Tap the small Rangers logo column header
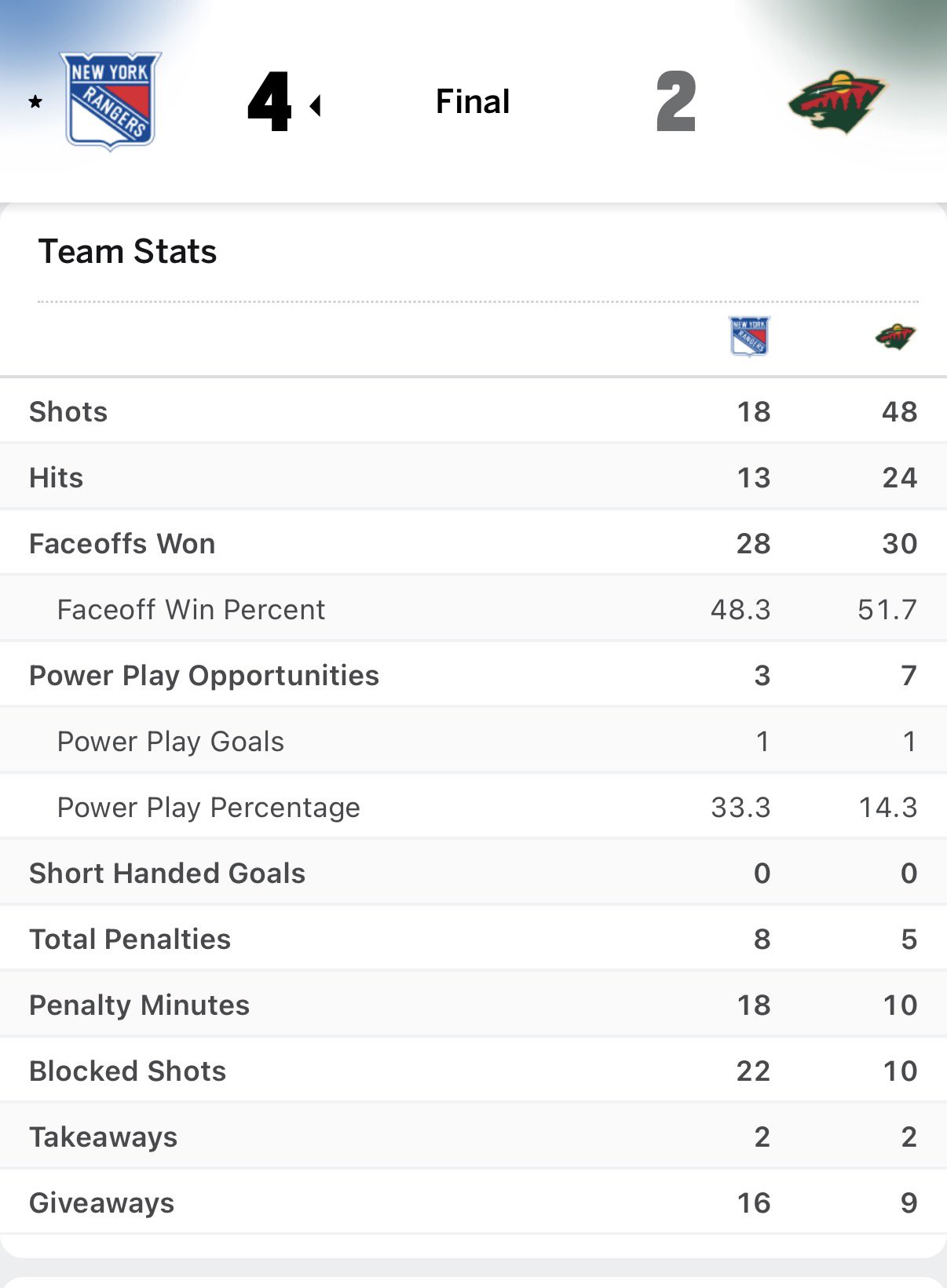This screenshot has height=1288, width=947. (x=749, y=337)
